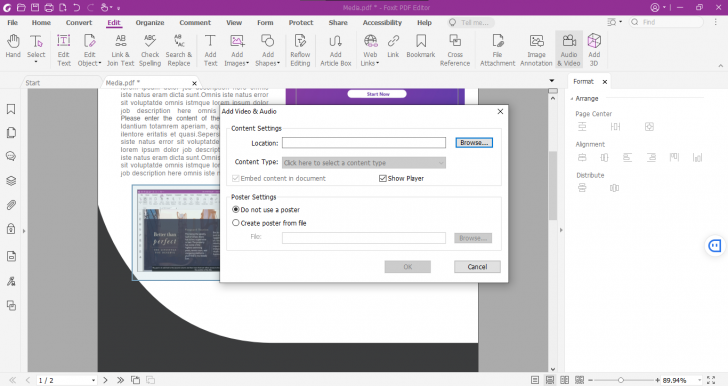Open the Content Type dropdown
Screen dimensions: 728x386
364,163
